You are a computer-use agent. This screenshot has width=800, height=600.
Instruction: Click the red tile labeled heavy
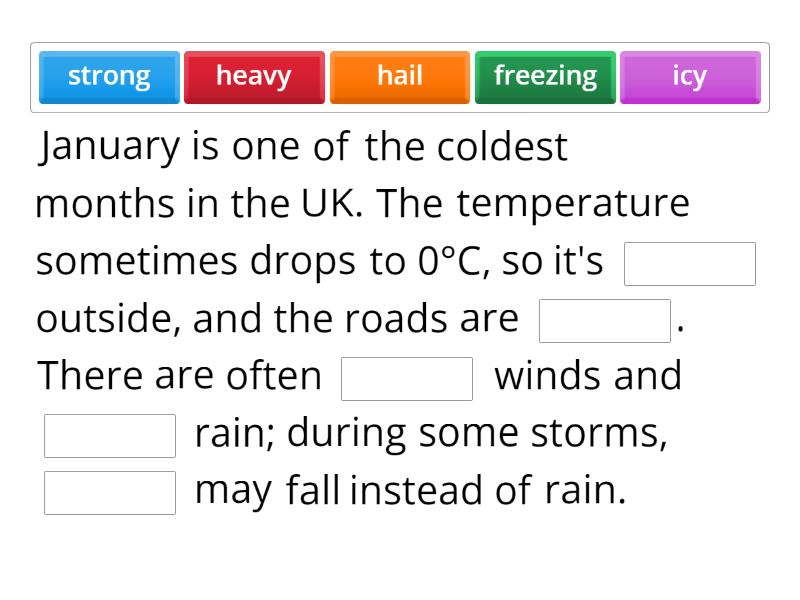[254, 76]
